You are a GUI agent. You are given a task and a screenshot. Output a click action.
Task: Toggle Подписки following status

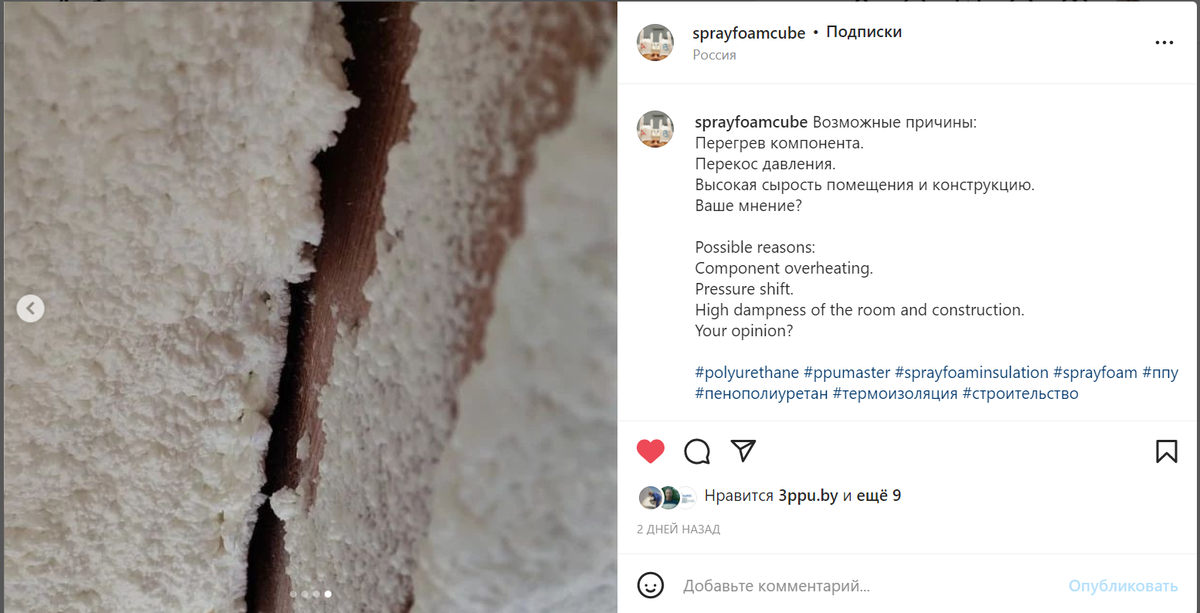(x=864, y=32)
